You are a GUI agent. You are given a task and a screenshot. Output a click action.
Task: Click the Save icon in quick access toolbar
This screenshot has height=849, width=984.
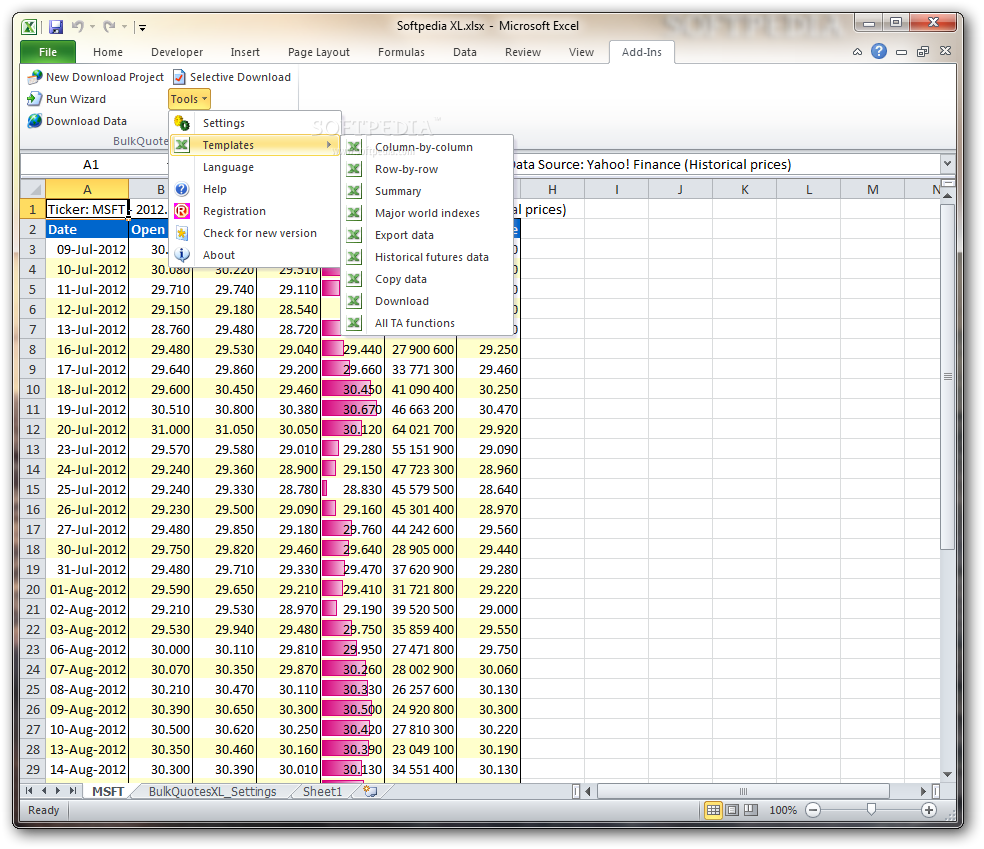click(x=56, y=27)
